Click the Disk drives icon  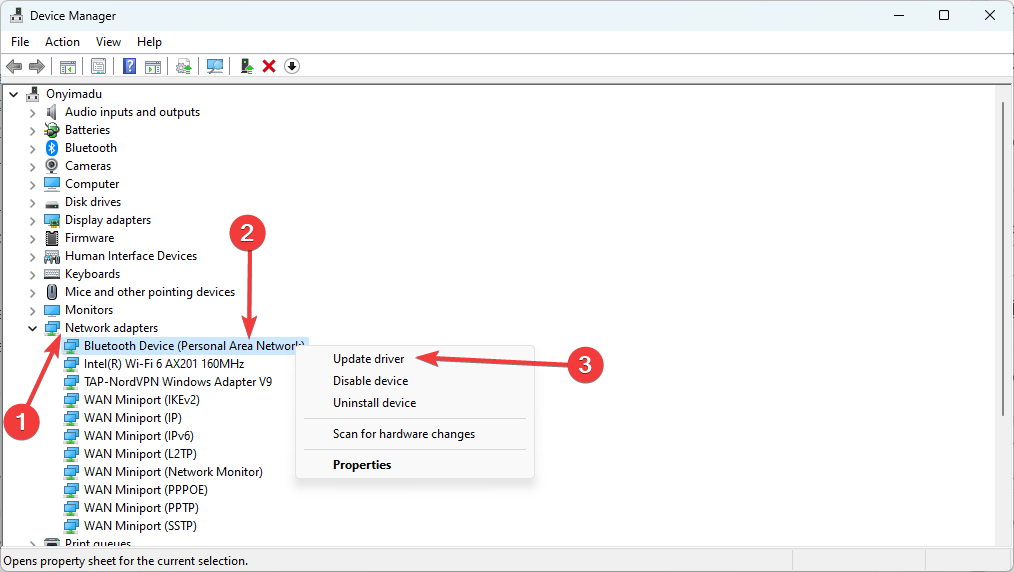52,203
